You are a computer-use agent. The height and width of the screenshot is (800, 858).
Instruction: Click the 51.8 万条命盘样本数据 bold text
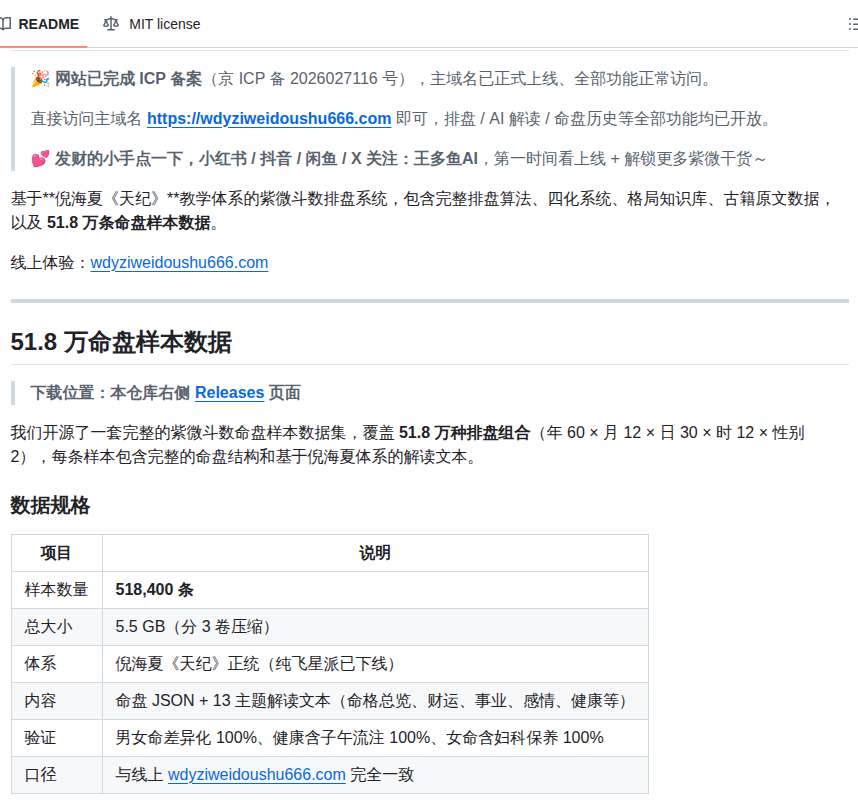[129, 223]
